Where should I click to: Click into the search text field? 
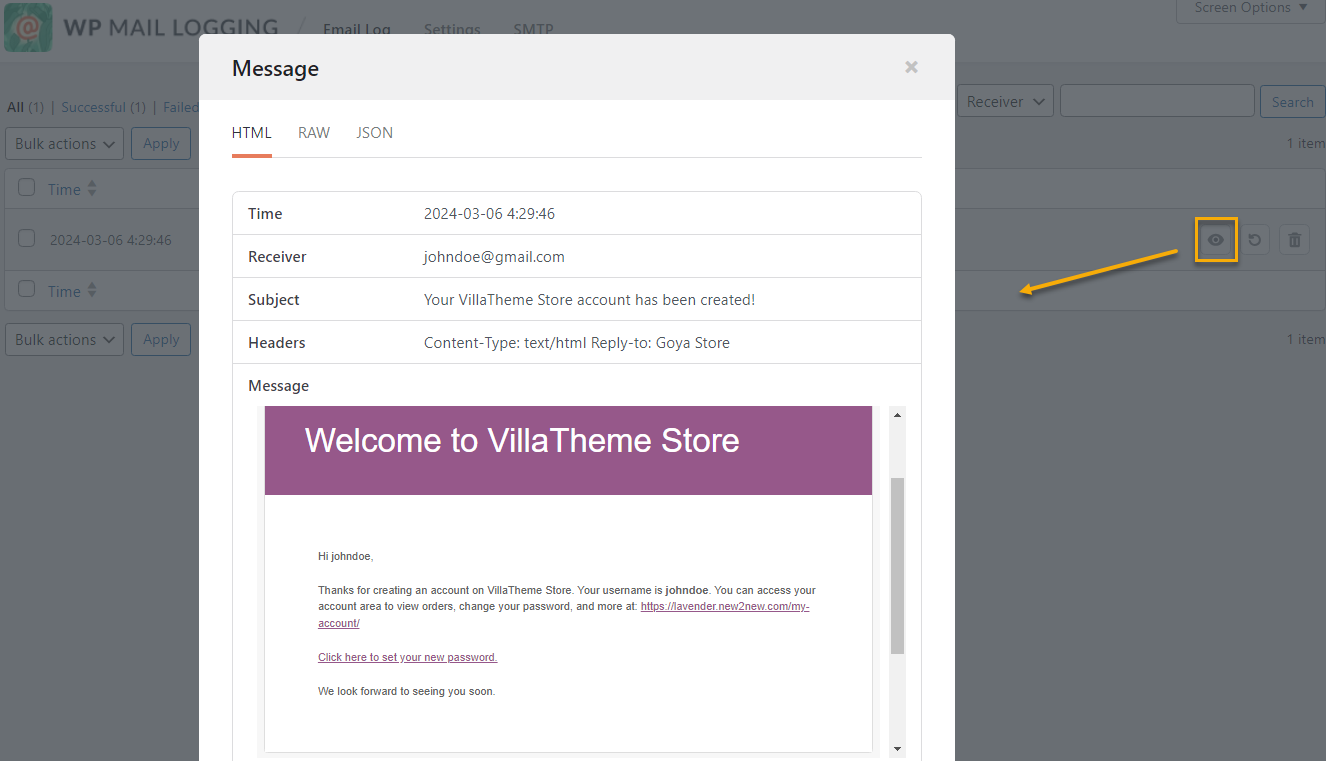1157,101
